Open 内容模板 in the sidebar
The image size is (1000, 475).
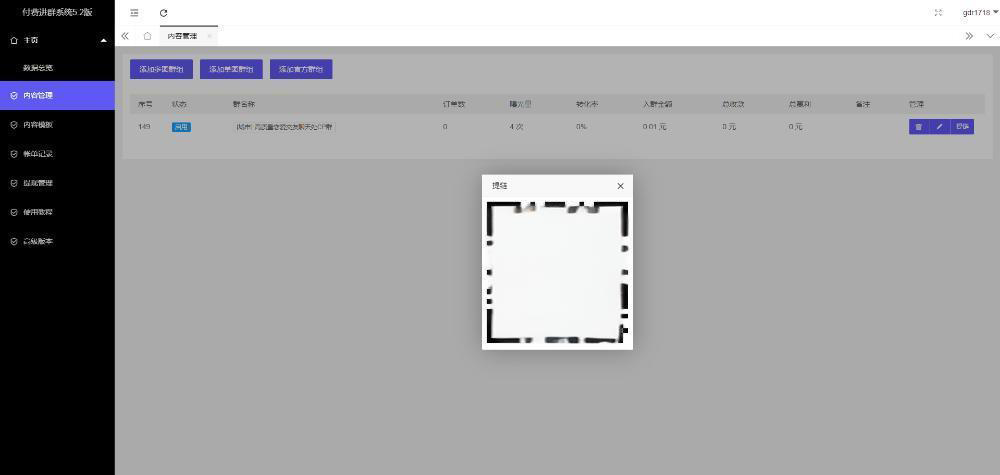point(57,125)
